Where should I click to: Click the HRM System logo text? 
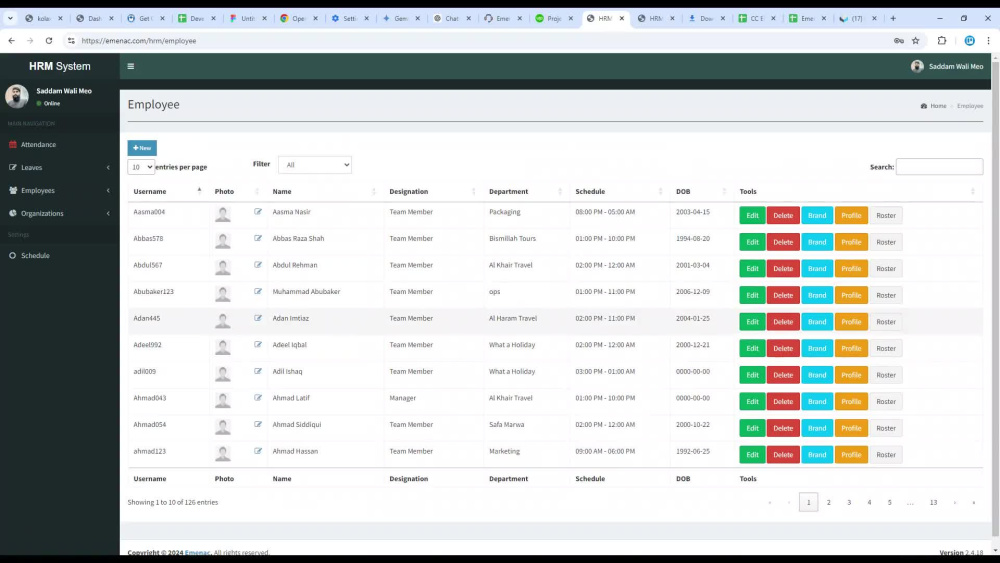click(60, 66)
